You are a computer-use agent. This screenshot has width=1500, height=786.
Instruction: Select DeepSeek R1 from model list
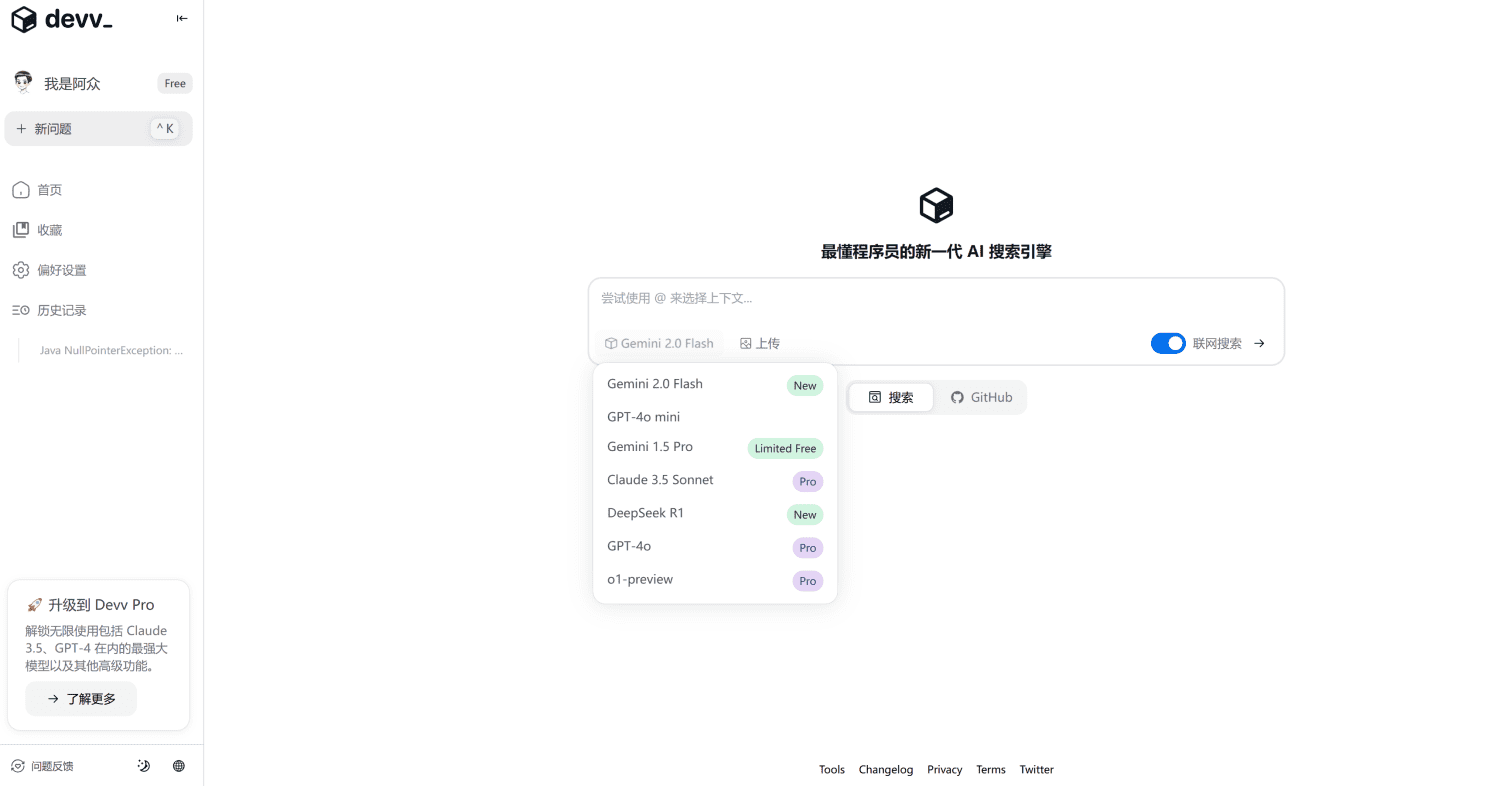click(x=715, y=514)
